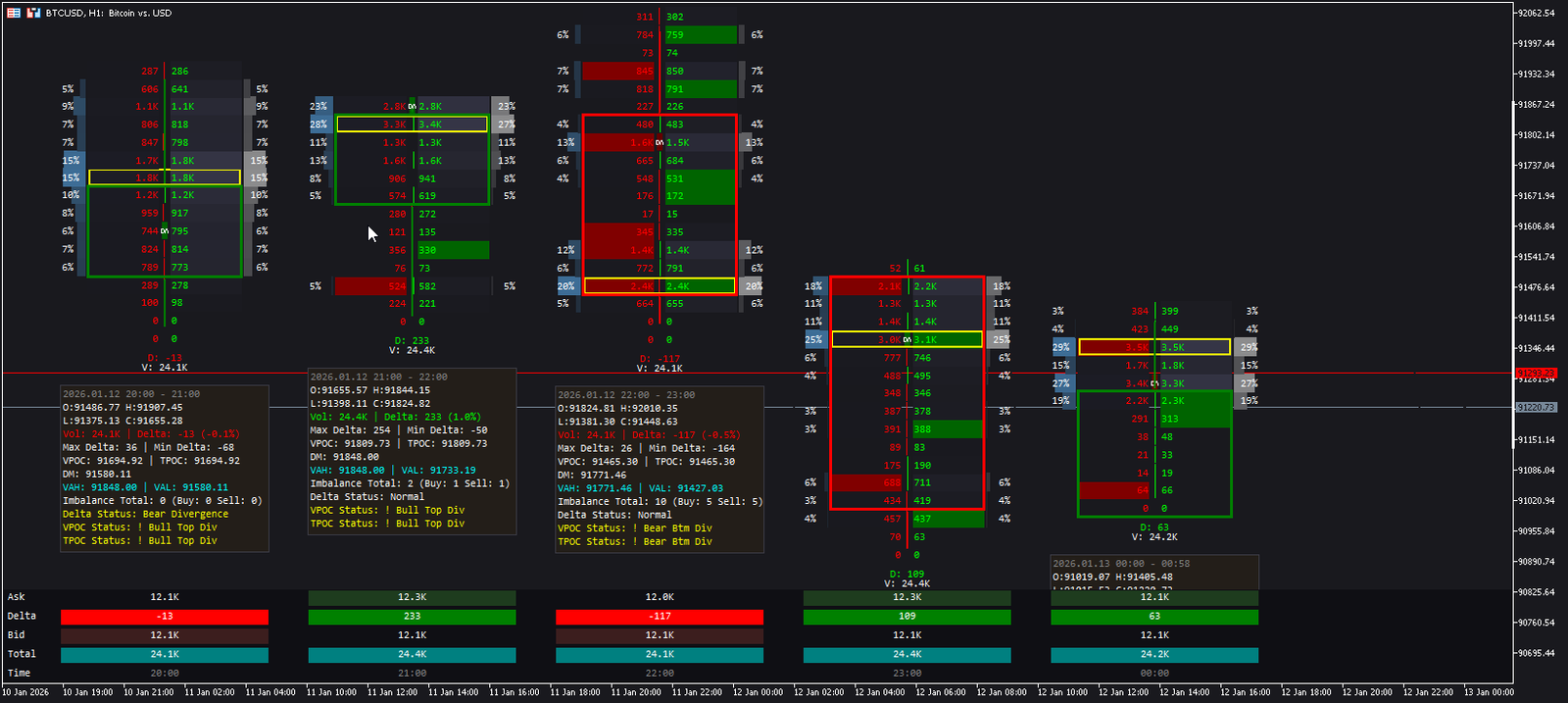This screenshot has height=703, width=1568.
Task: Click the green 109 Delta bar
Action: 906,617
